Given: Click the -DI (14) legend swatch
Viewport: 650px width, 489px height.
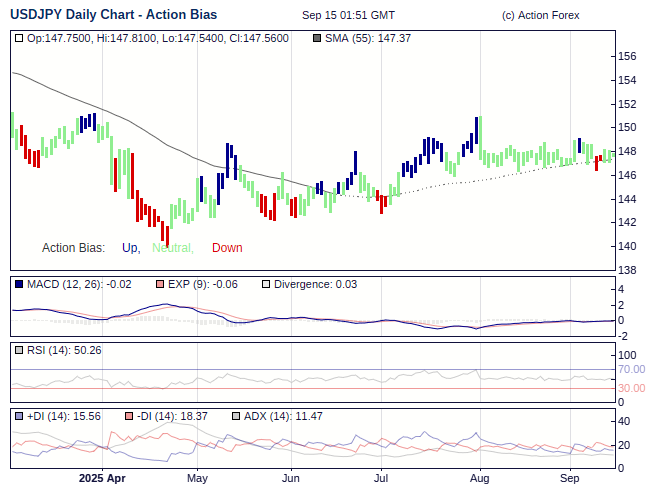Looking at the screenshot, I should point(130,415).
